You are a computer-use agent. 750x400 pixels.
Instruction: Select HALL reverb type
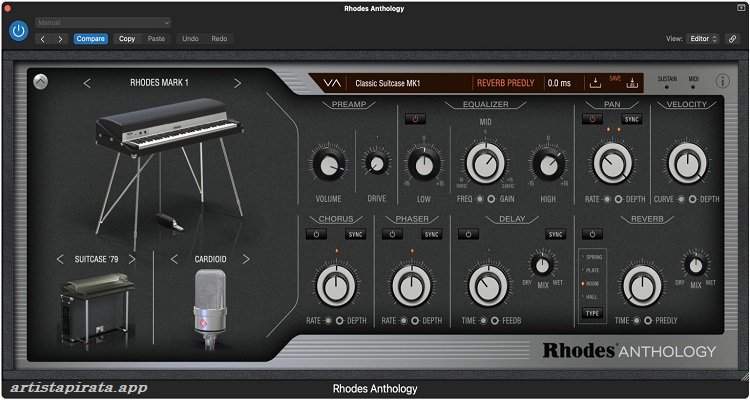coord(590,297)
